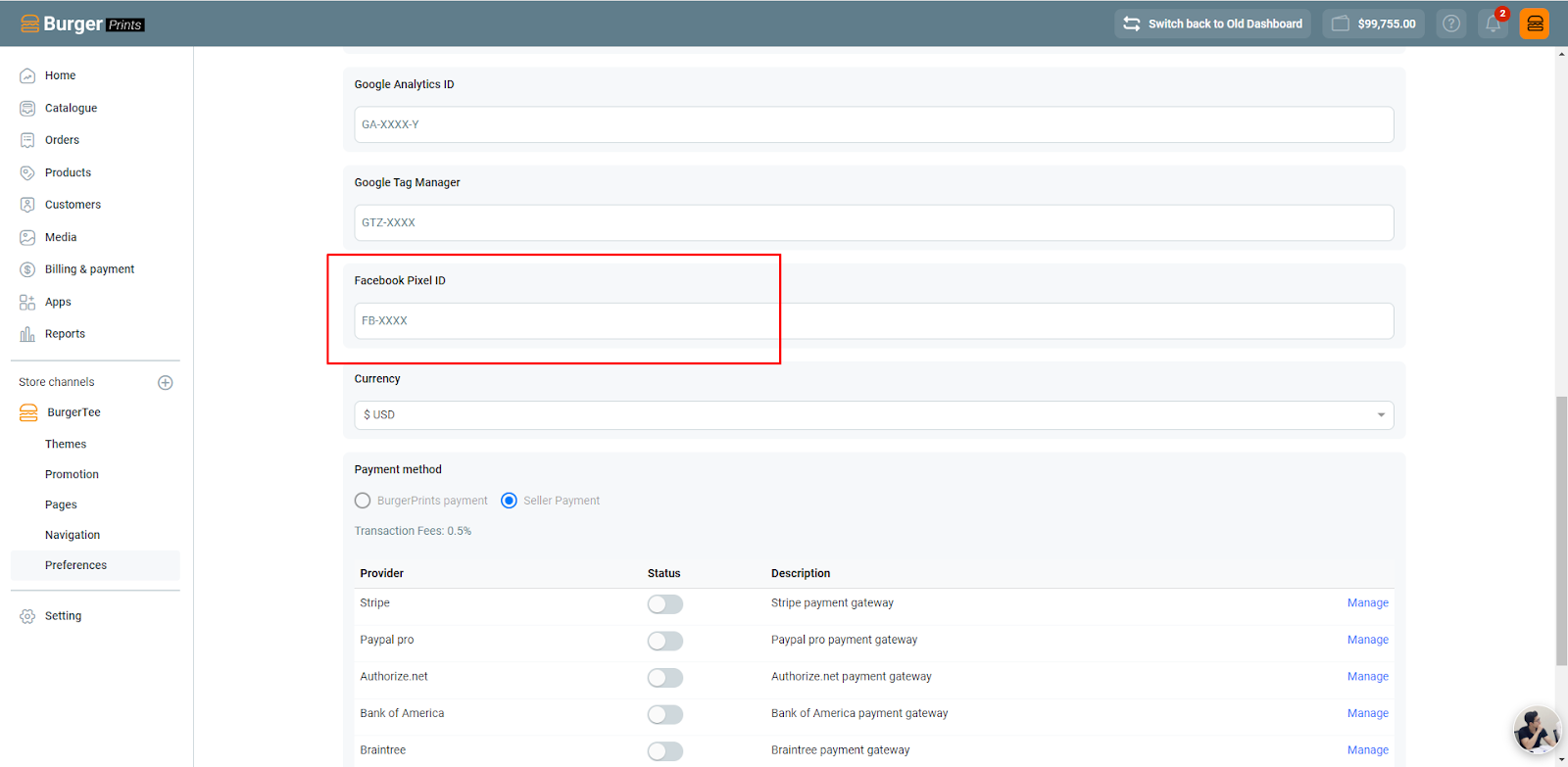Go to Orders menu item

62,140
